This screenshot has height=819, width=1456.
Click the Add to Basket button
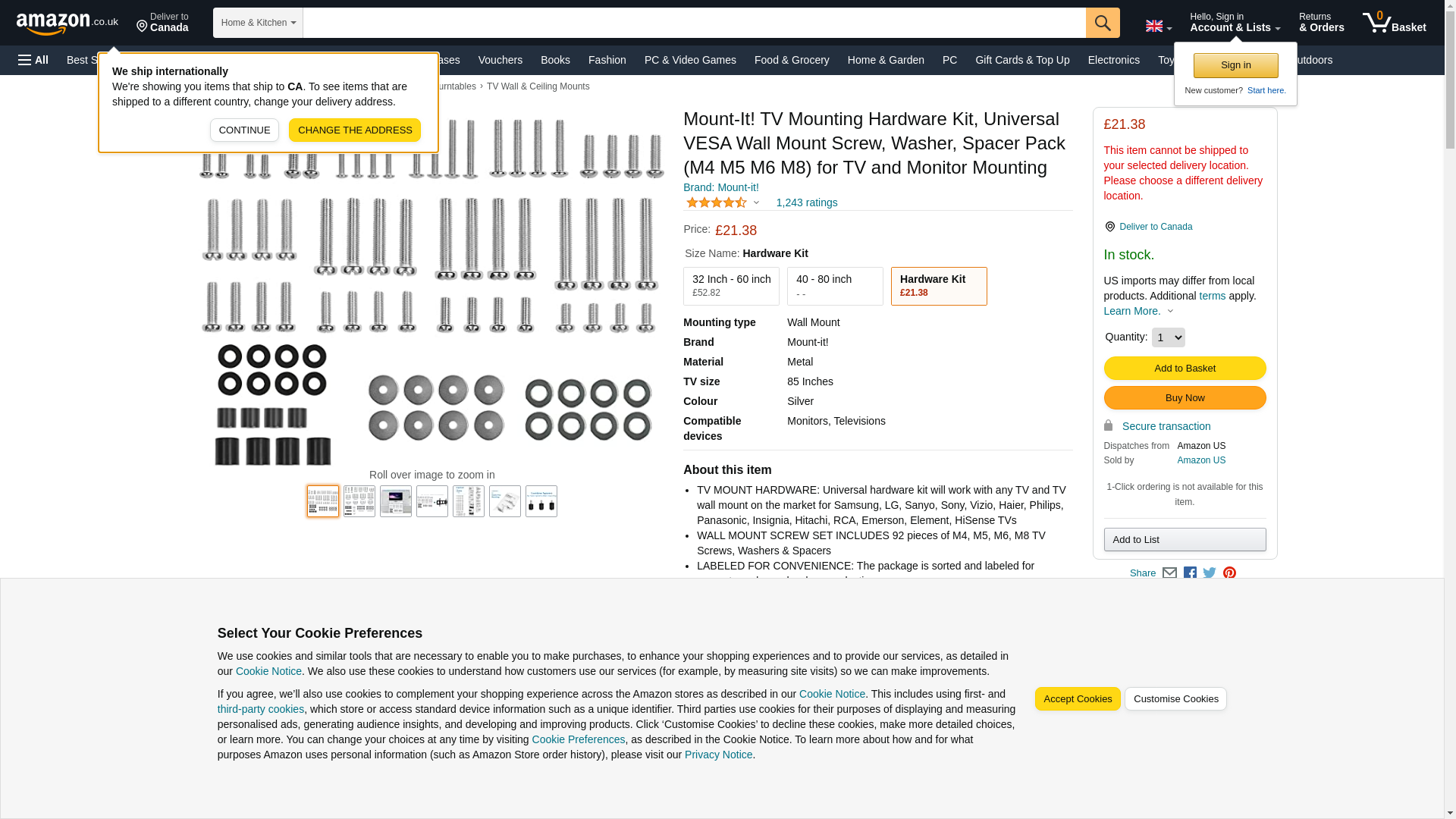click(1185, 369)
